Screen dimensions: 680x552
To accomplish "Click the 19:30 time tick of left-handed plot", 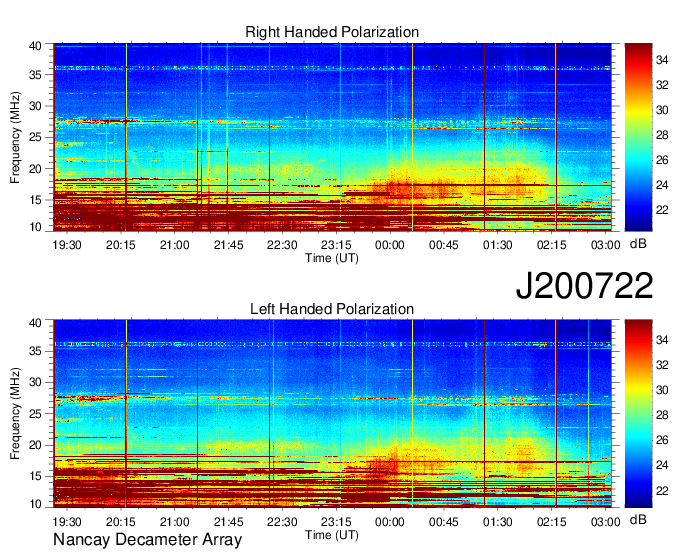I will pyautogui.click(x=67, y=521).
